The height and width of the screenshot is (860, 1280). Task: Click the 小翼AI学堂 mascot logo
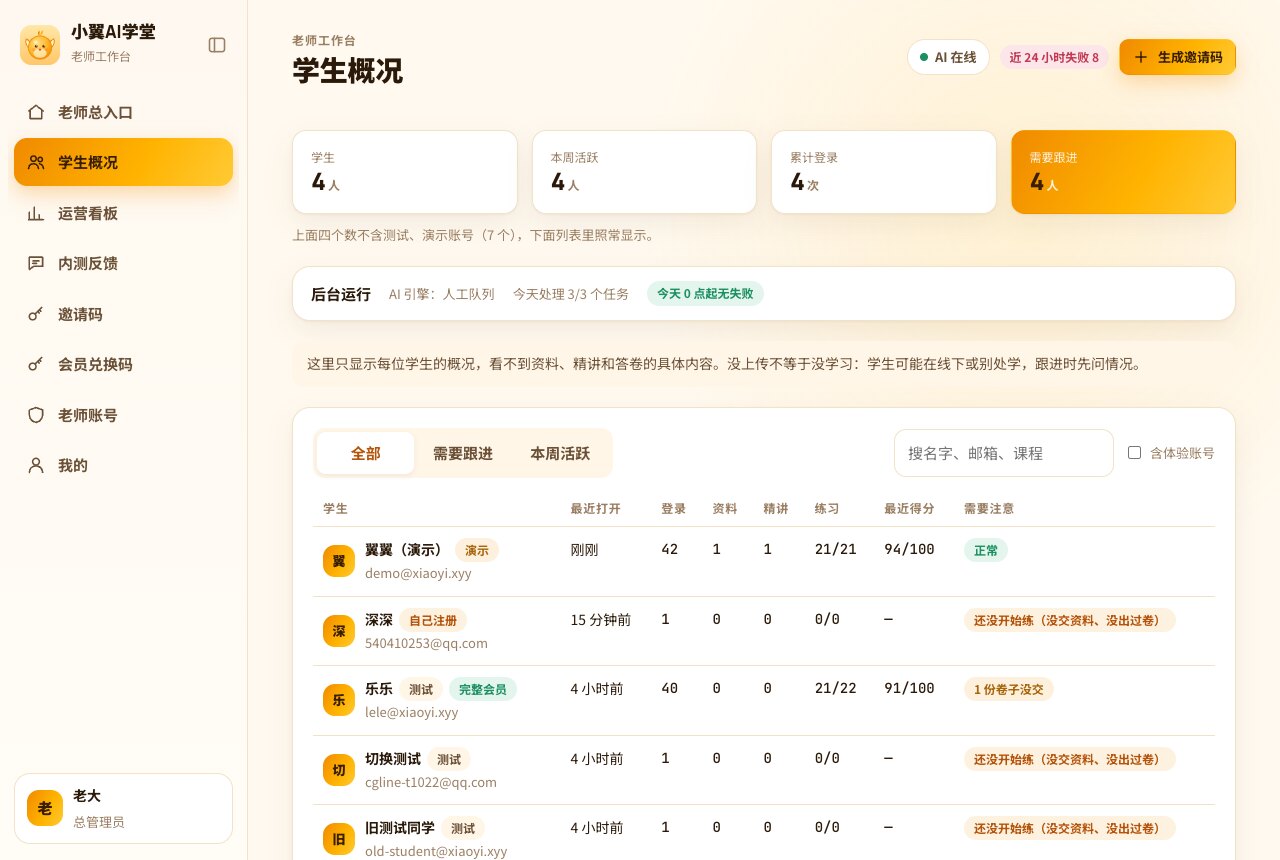pos(40,45)
